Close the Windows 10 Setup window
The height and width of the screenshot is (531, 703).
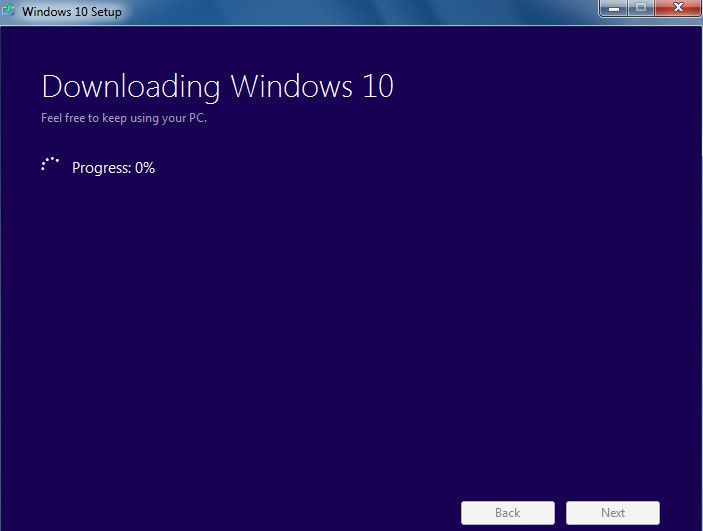[x=678, y=8]
